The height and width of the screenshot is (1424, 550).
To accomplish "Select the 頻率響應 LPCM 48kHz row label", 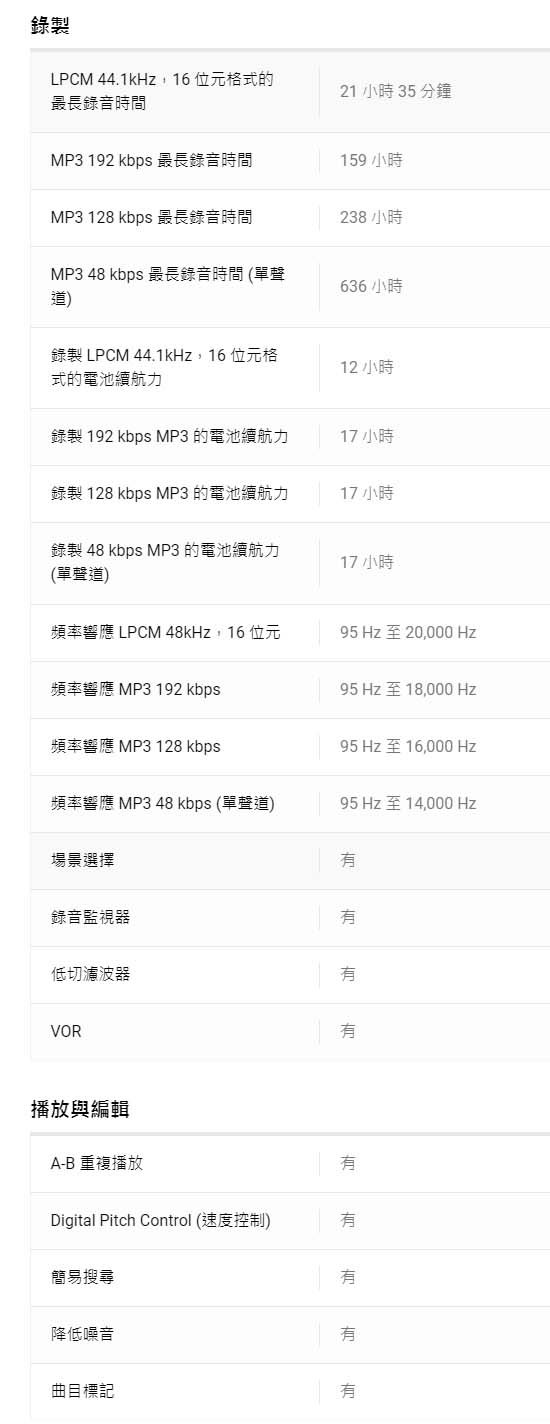I will 166,632.
